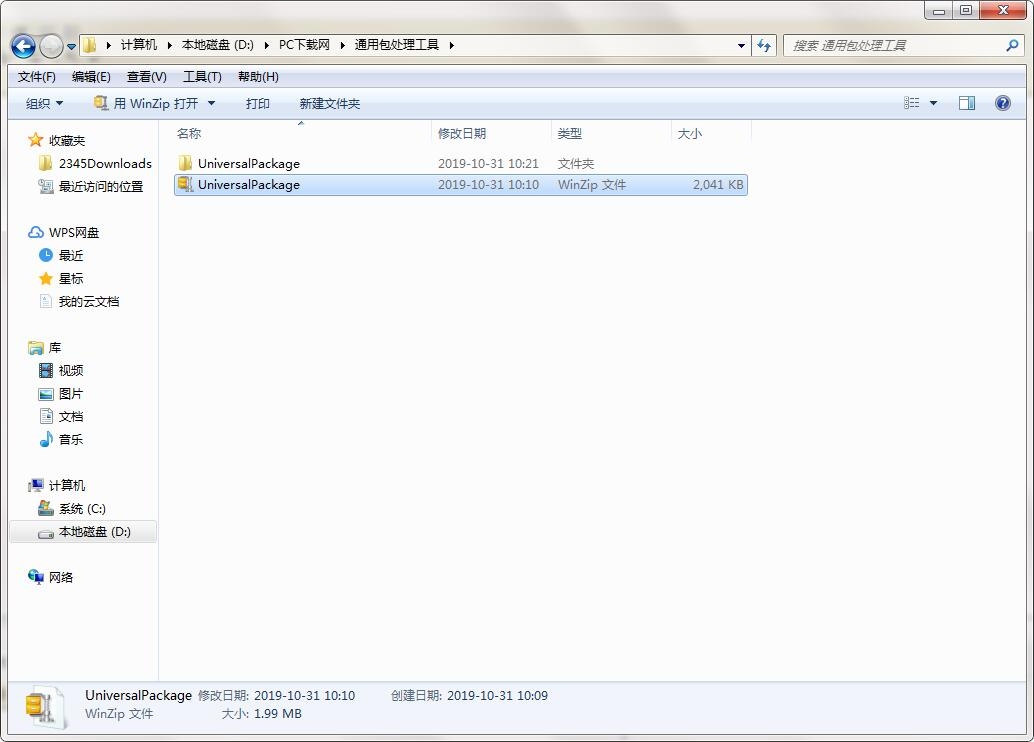Image resolution: width=1034 pixels, height=742 pixels.
Task: Select the UniversalPackage folder row
Action: tap(460, 163)
